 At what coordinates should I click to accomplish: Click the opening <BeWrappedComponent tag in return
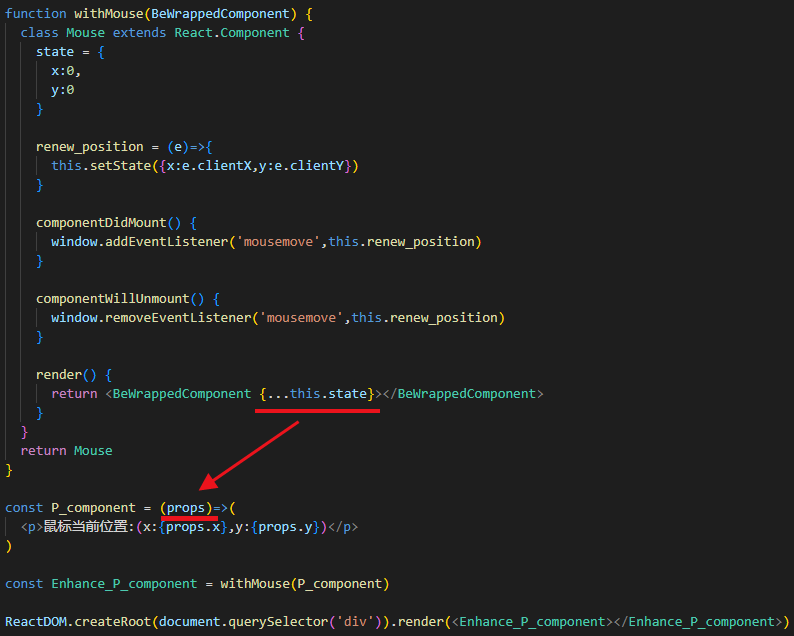click(178, 394)
